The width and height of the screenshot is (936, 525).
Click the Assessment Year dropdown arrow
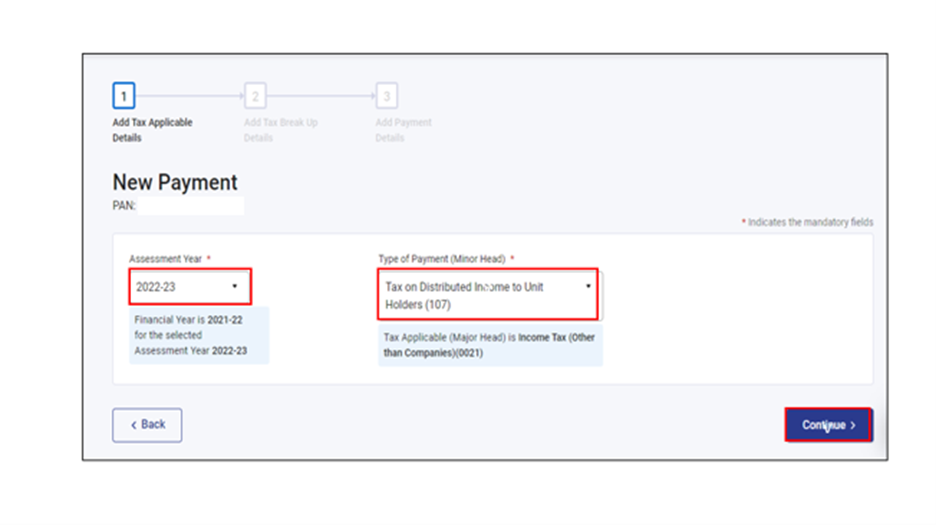point(234,286)
